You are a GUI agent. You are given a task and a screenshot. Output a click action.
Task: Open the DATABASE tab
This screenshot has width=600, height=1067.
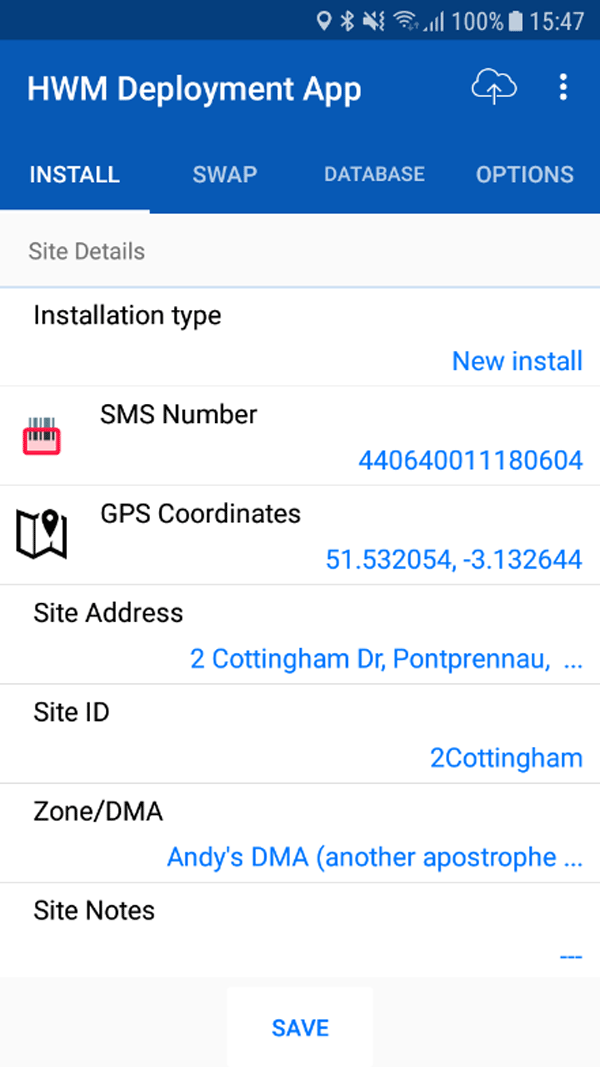(x=374, y=175)
